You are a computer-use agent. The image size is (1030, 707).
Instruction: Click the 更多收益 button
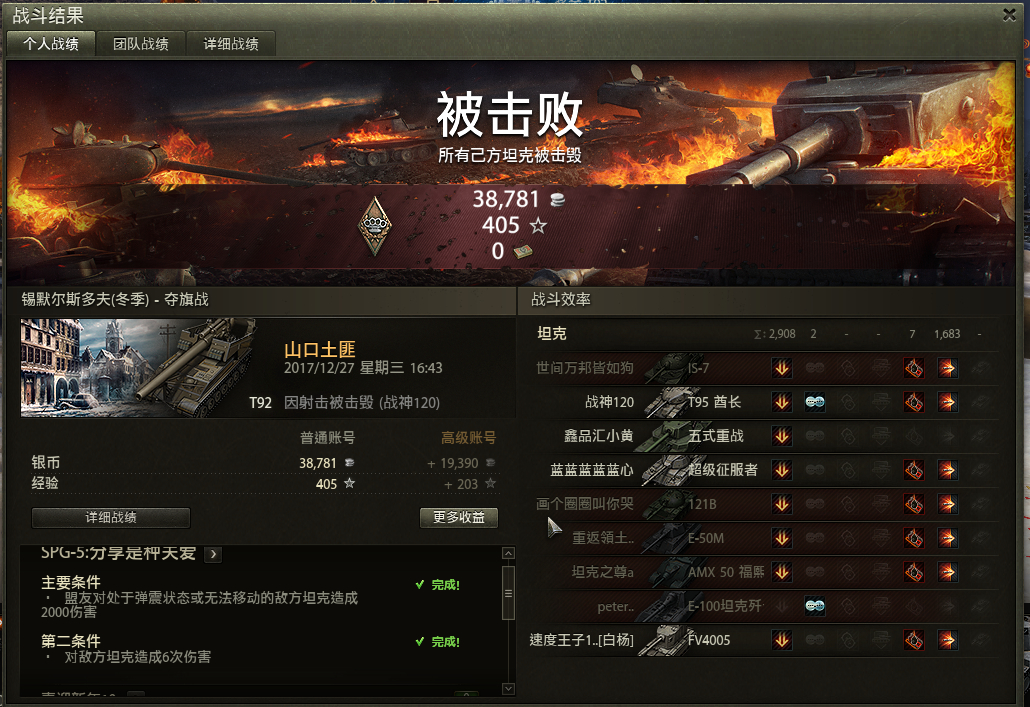[459, 517]
